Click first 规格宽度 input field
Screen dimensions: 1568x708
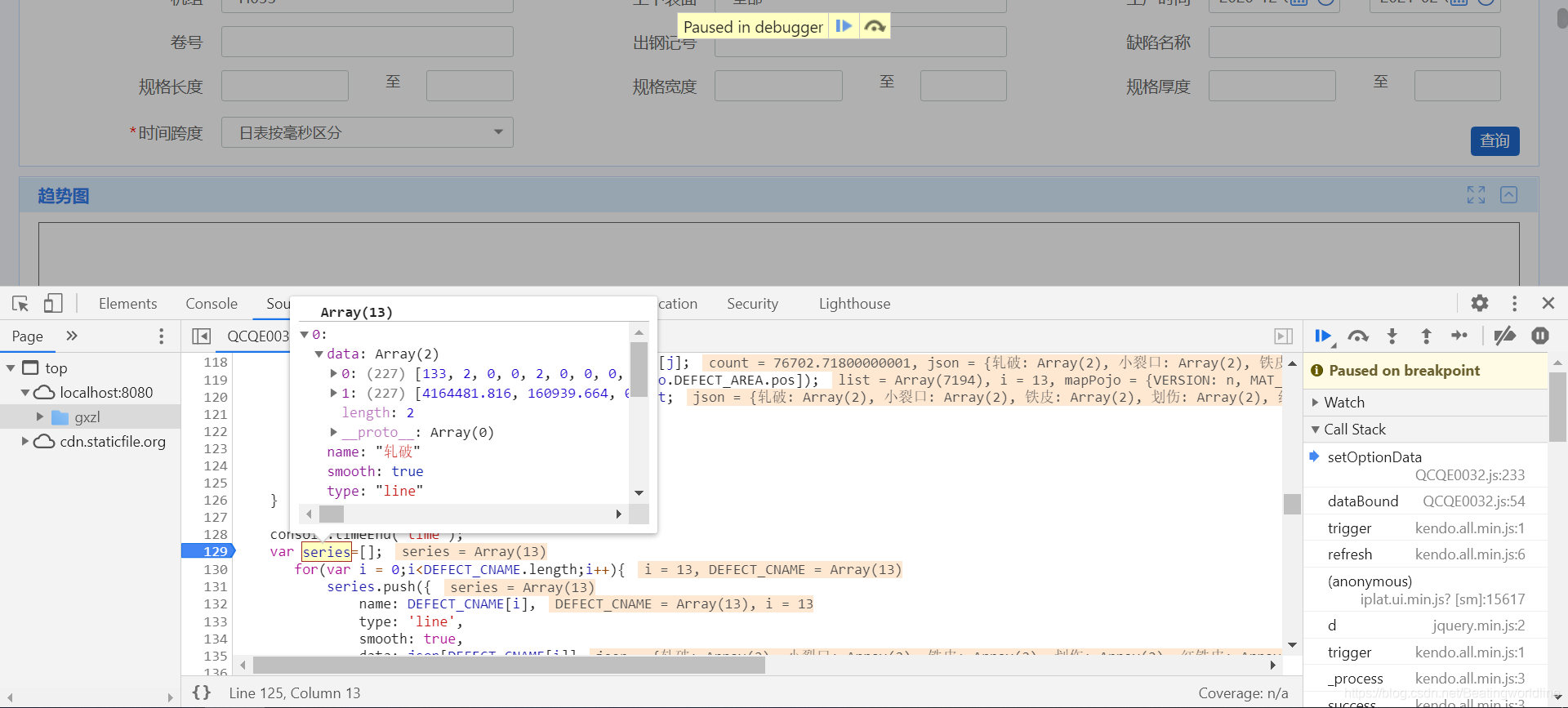coord(778,86)
